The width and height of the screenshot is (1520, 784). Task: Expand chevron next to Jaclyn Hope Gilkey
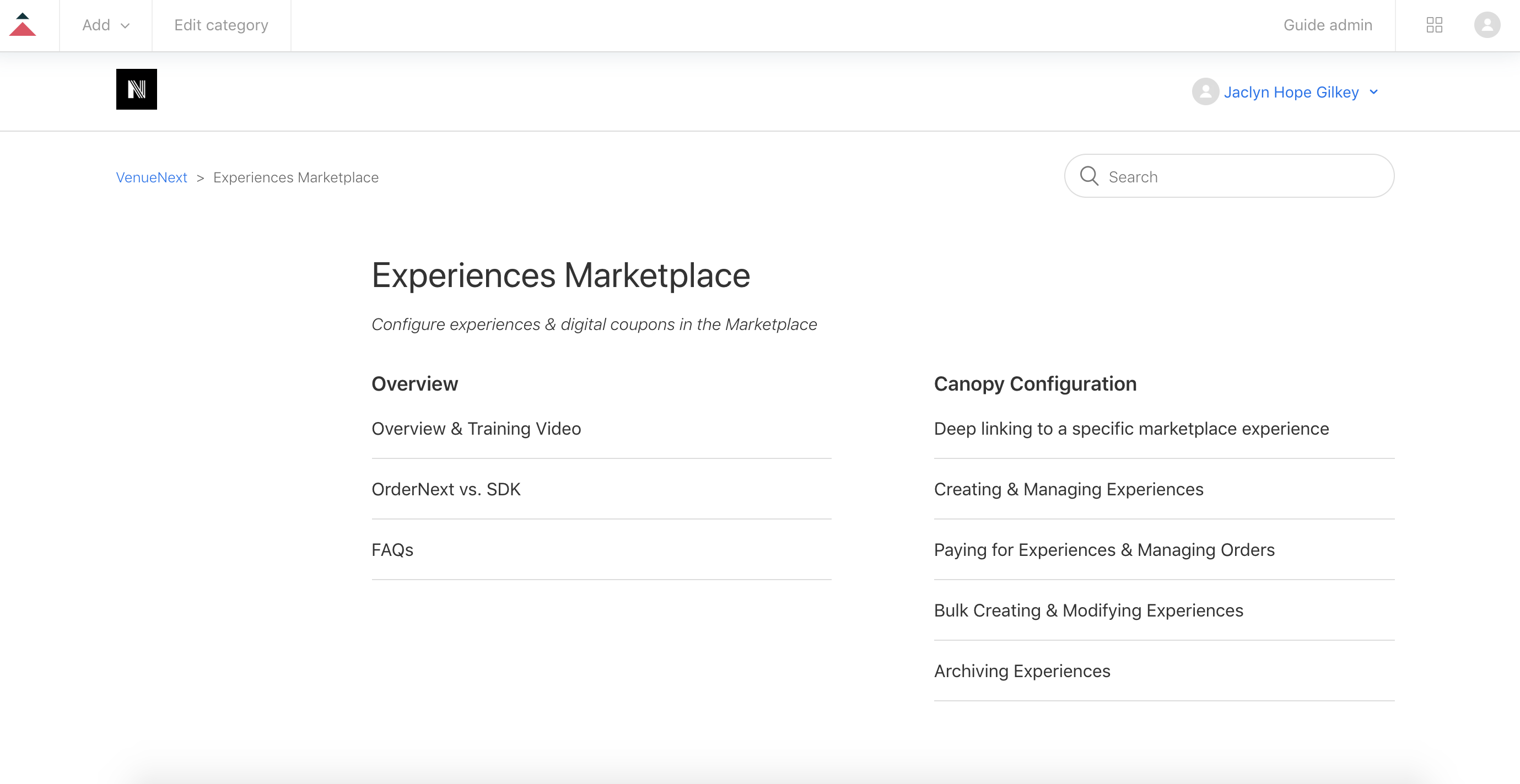(1373, 92)
